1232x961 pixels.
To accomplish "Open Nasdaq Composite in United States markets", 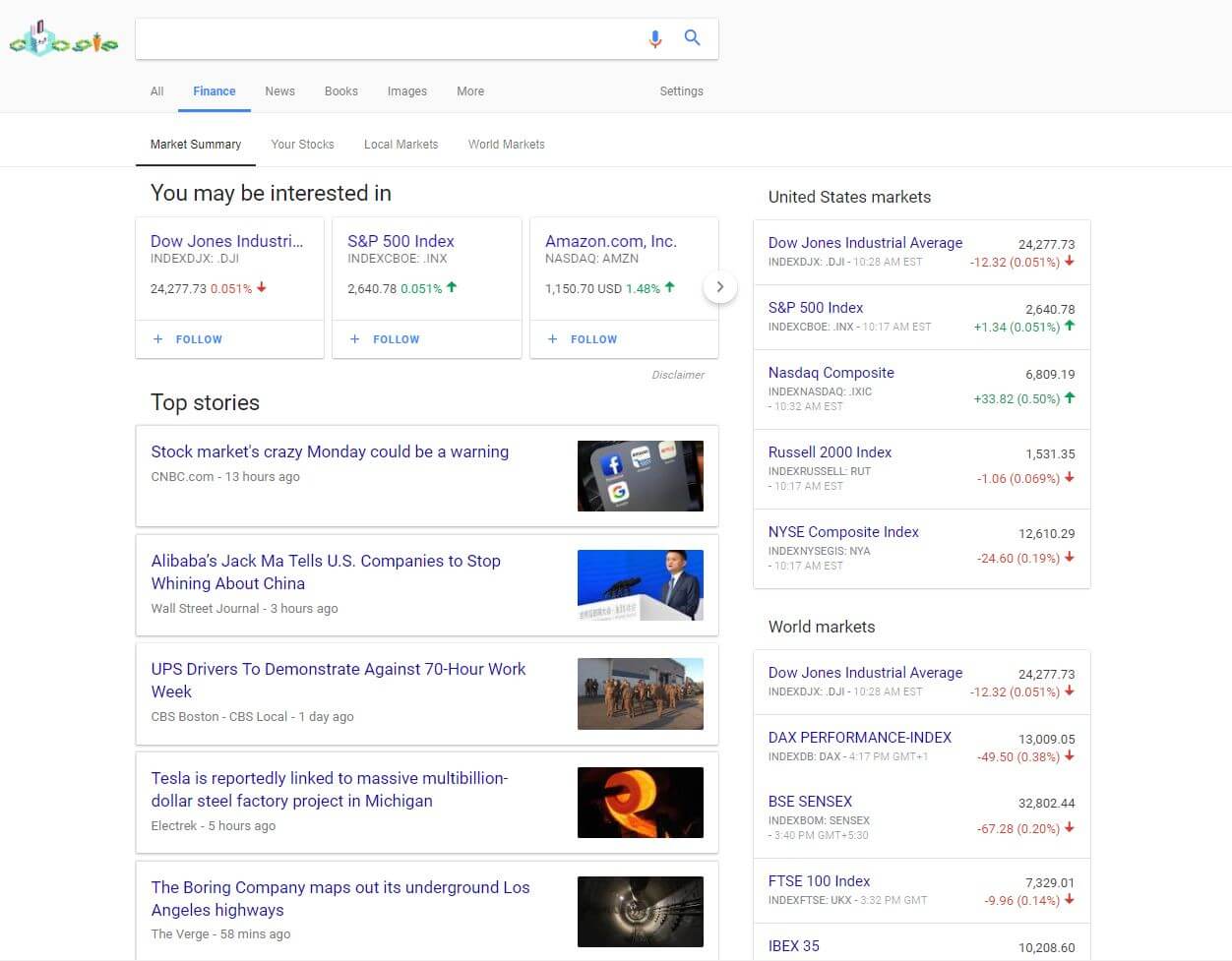I will tap(831, 373).
